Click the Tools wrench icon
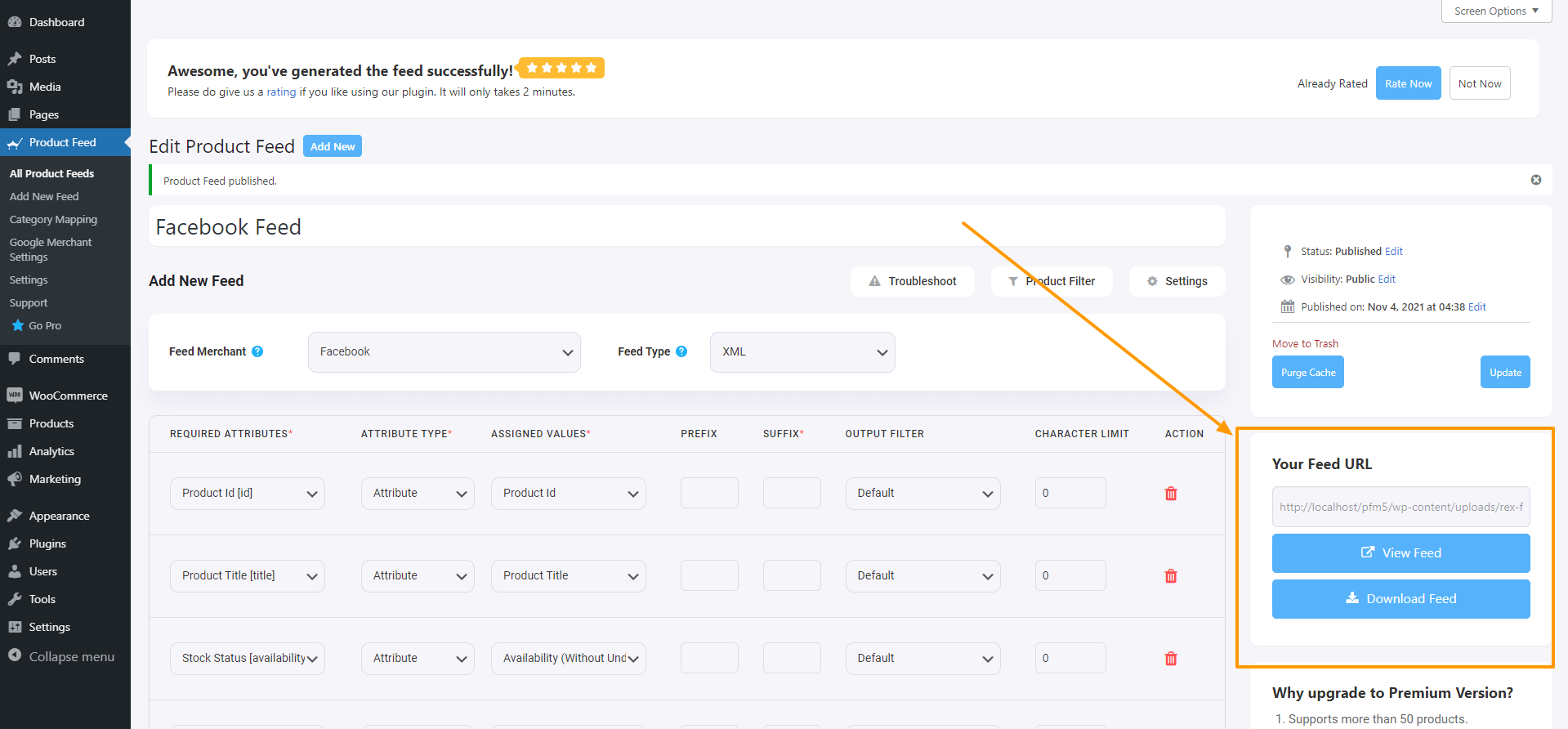 pos(15,599)
